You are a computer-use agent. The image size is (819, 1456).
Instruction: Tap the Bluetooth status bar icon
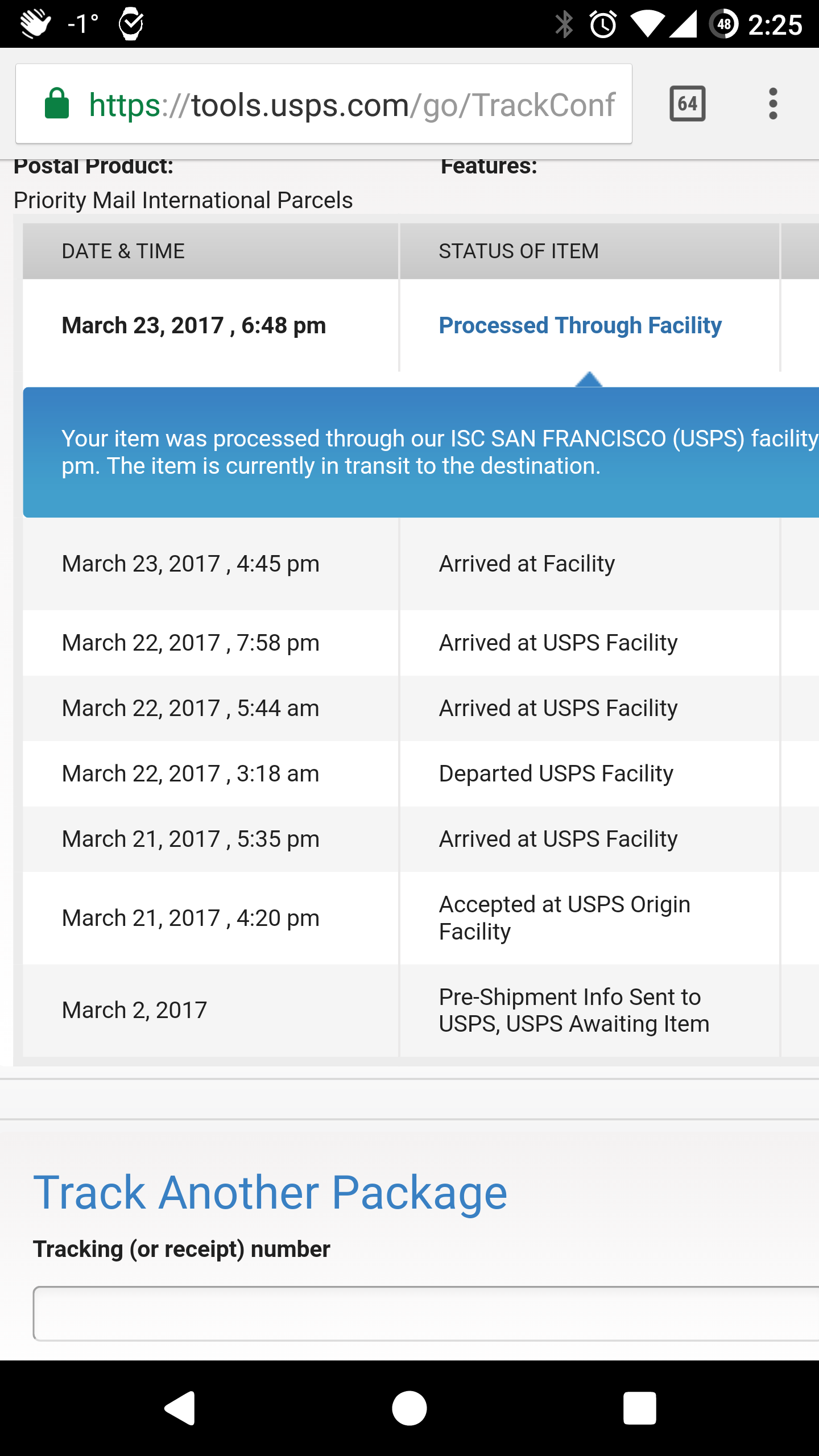564,24
